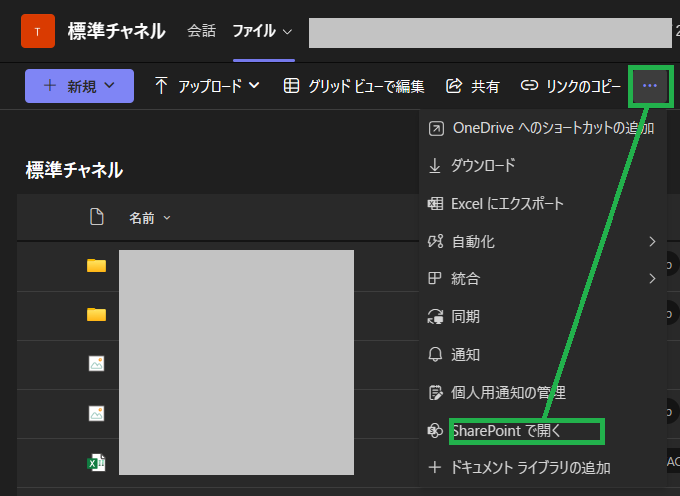
Task: Click the plus icon for document library
Action: (435, 467)
